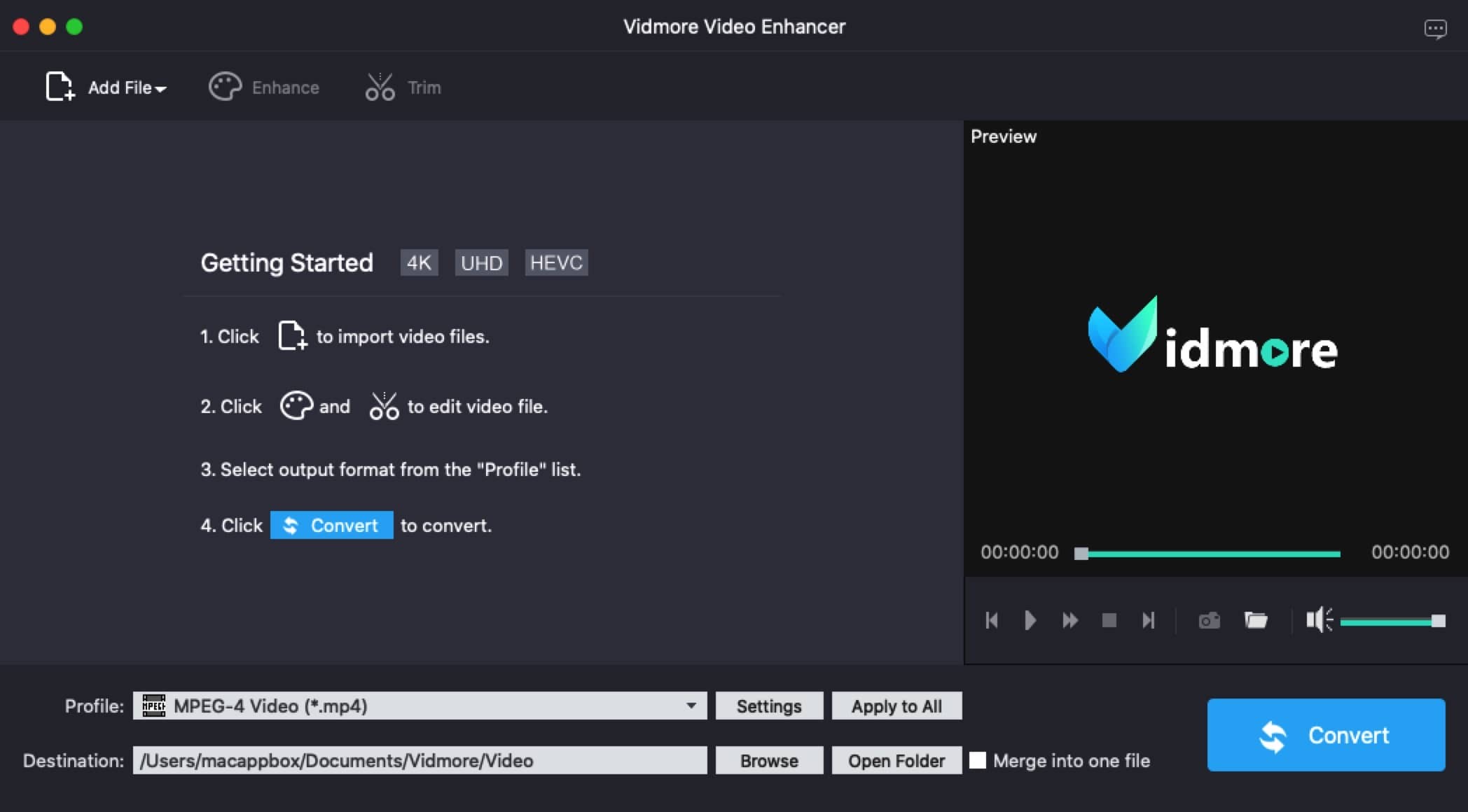Click Open Folder button

coord(896,760)
